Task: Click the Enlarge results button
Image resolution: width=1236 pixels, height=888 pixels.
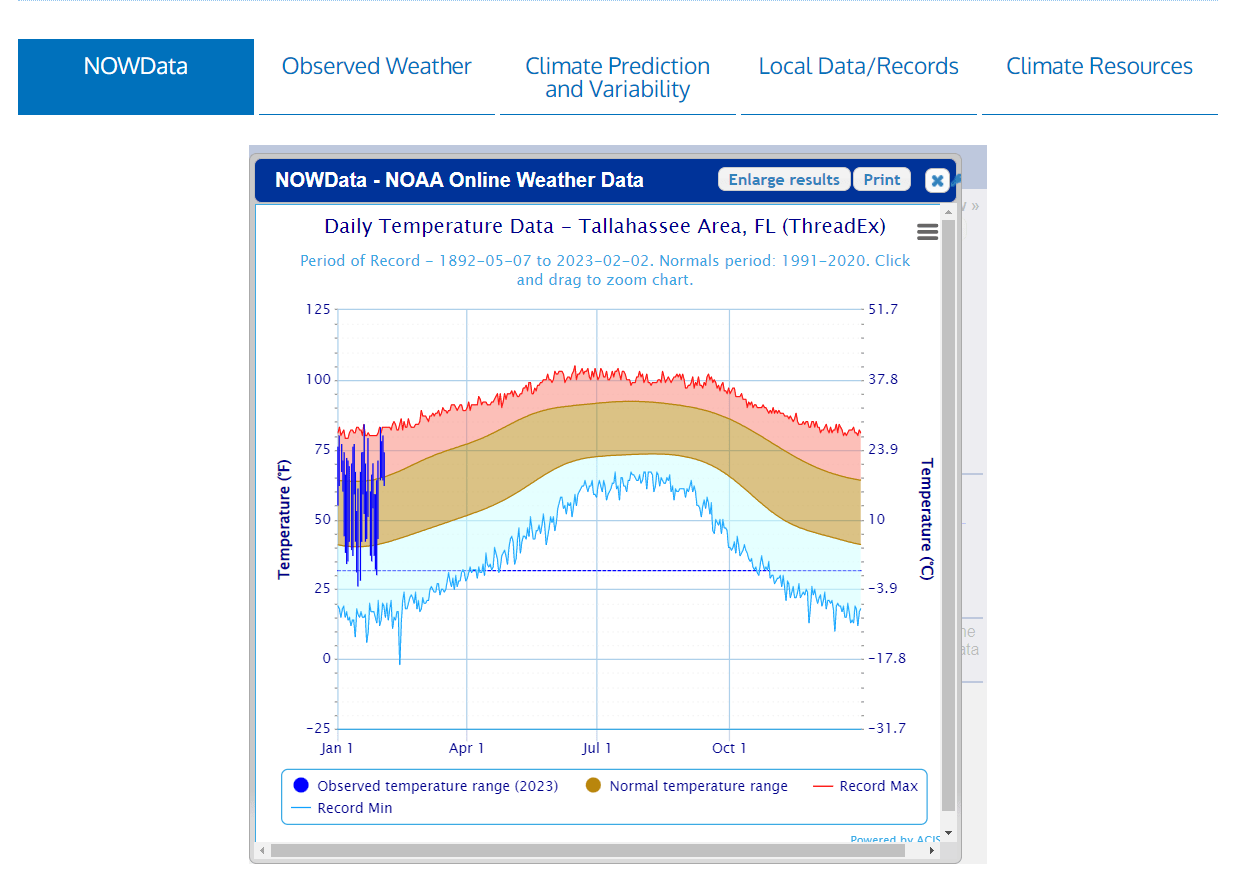Action: coord(784,180)
